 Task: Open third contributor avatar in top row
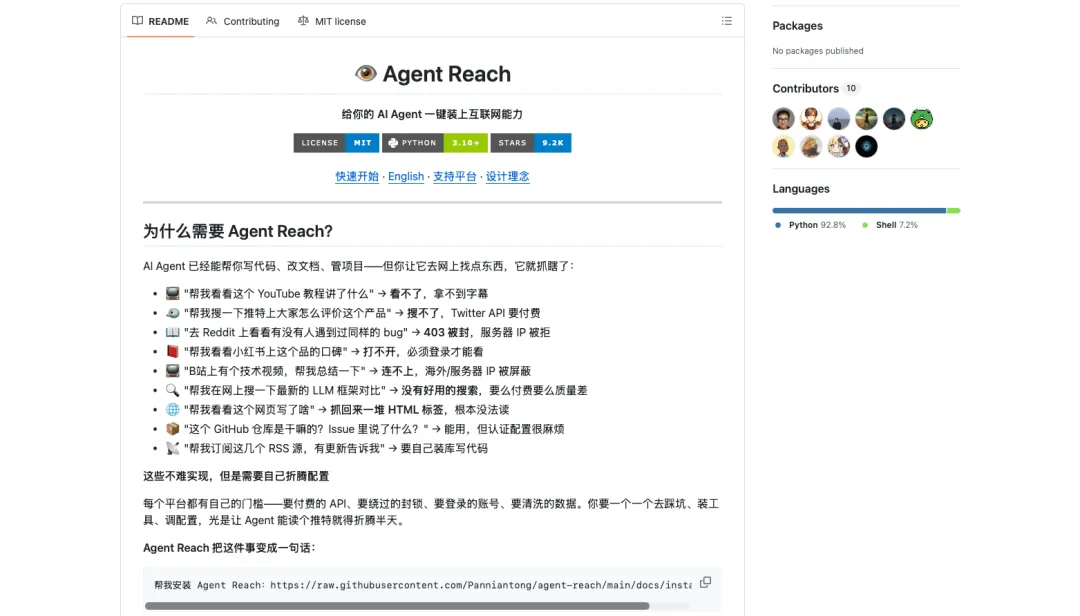coord(838,119)
